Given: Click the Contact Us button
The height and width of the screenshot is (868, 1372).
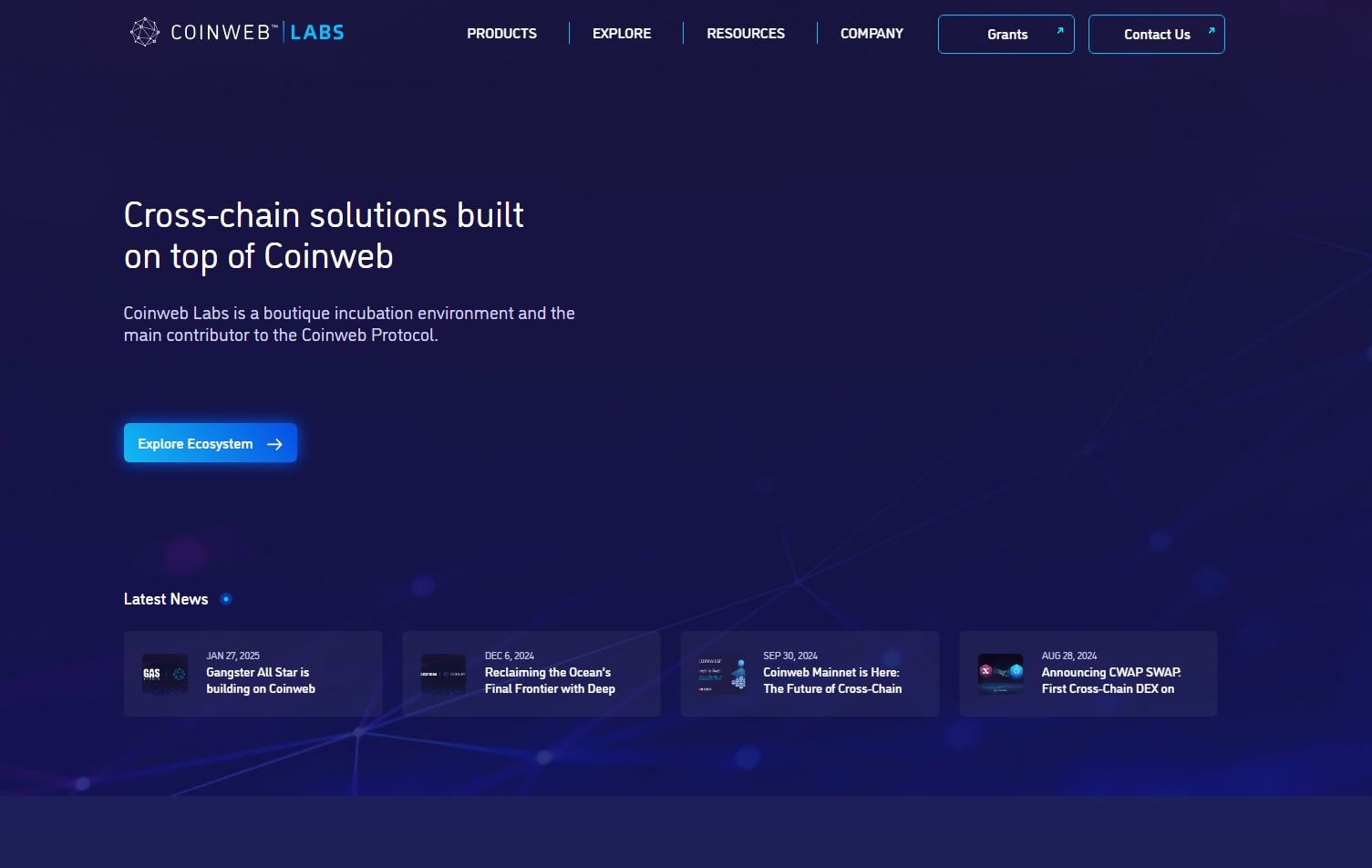Looking at the screenshot, I should coord(1156,34).
